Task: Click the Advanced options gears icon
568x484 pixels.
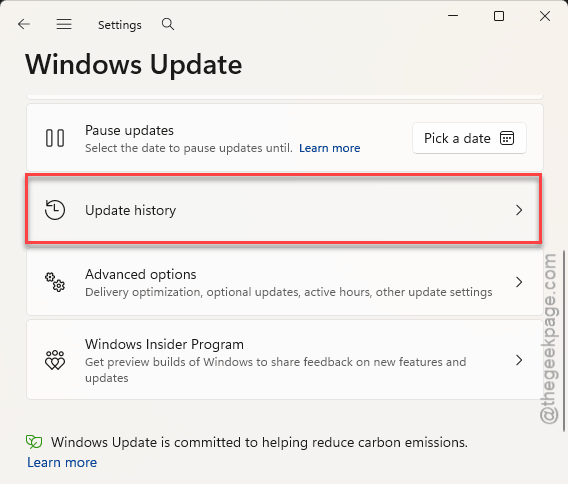Action: coord(55,282)
